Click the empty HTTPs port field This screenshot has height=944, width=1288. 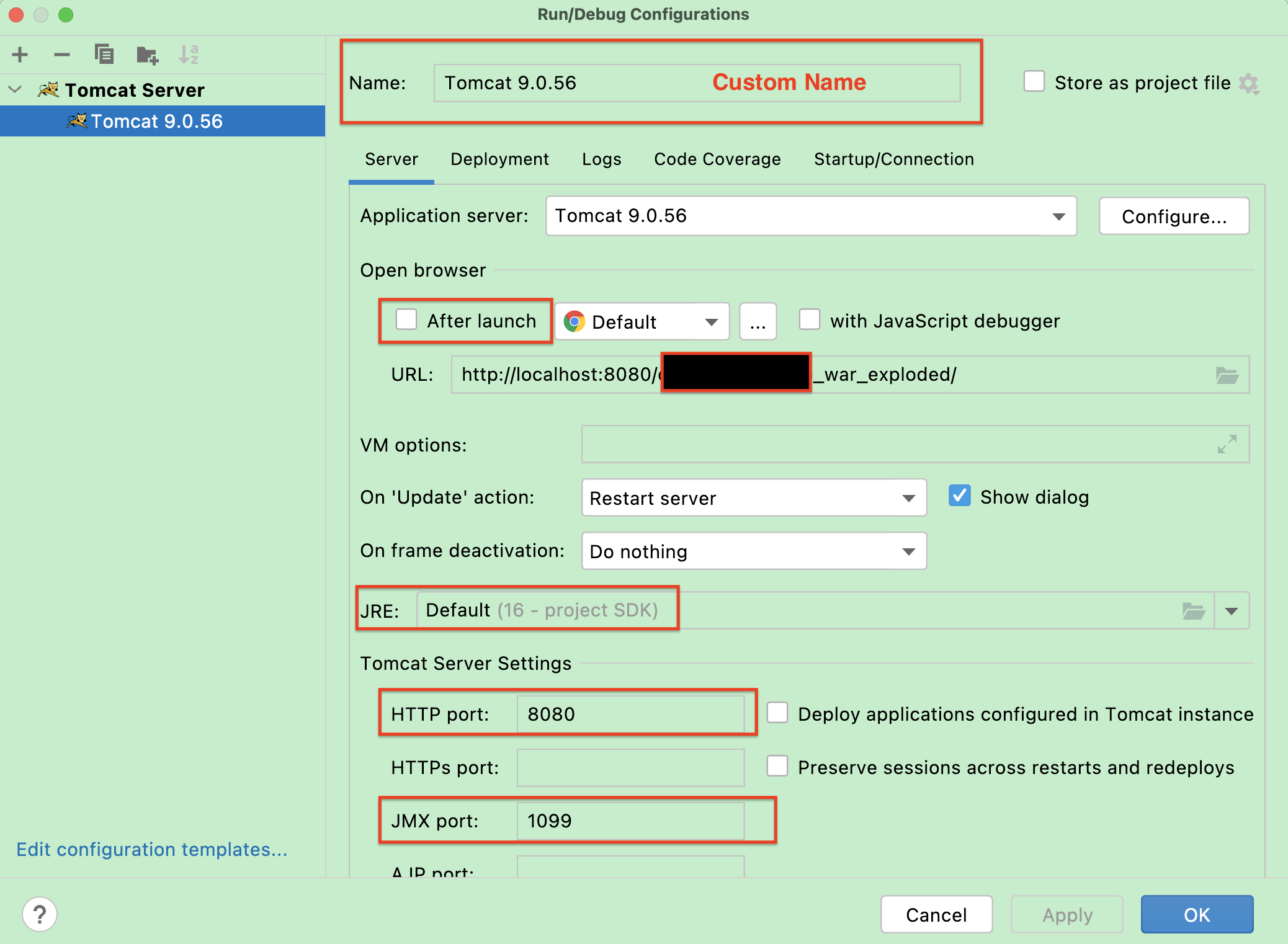tap(630, 767)
